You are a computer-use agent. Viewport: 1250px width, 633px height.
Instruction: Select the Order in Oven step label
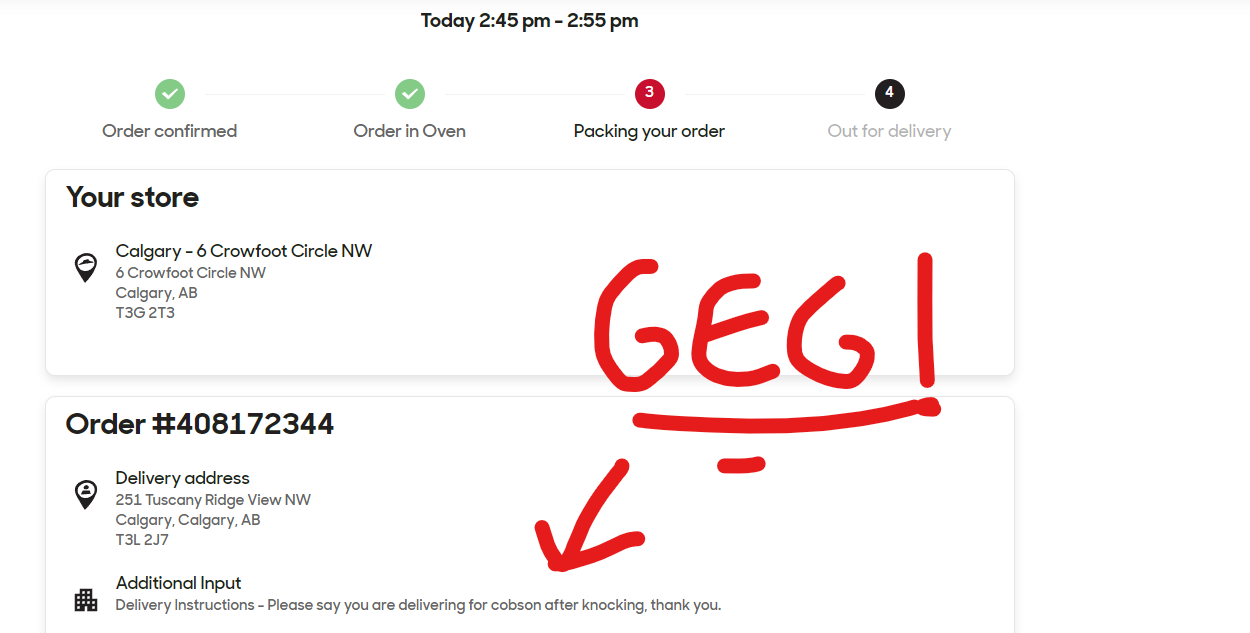tap(410, 131)
